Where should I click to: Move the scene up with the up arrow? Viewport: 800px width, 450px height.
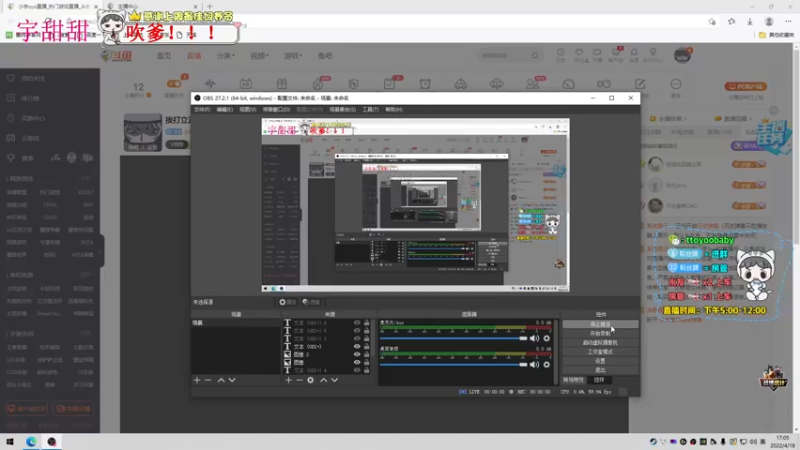coord(221,380)
